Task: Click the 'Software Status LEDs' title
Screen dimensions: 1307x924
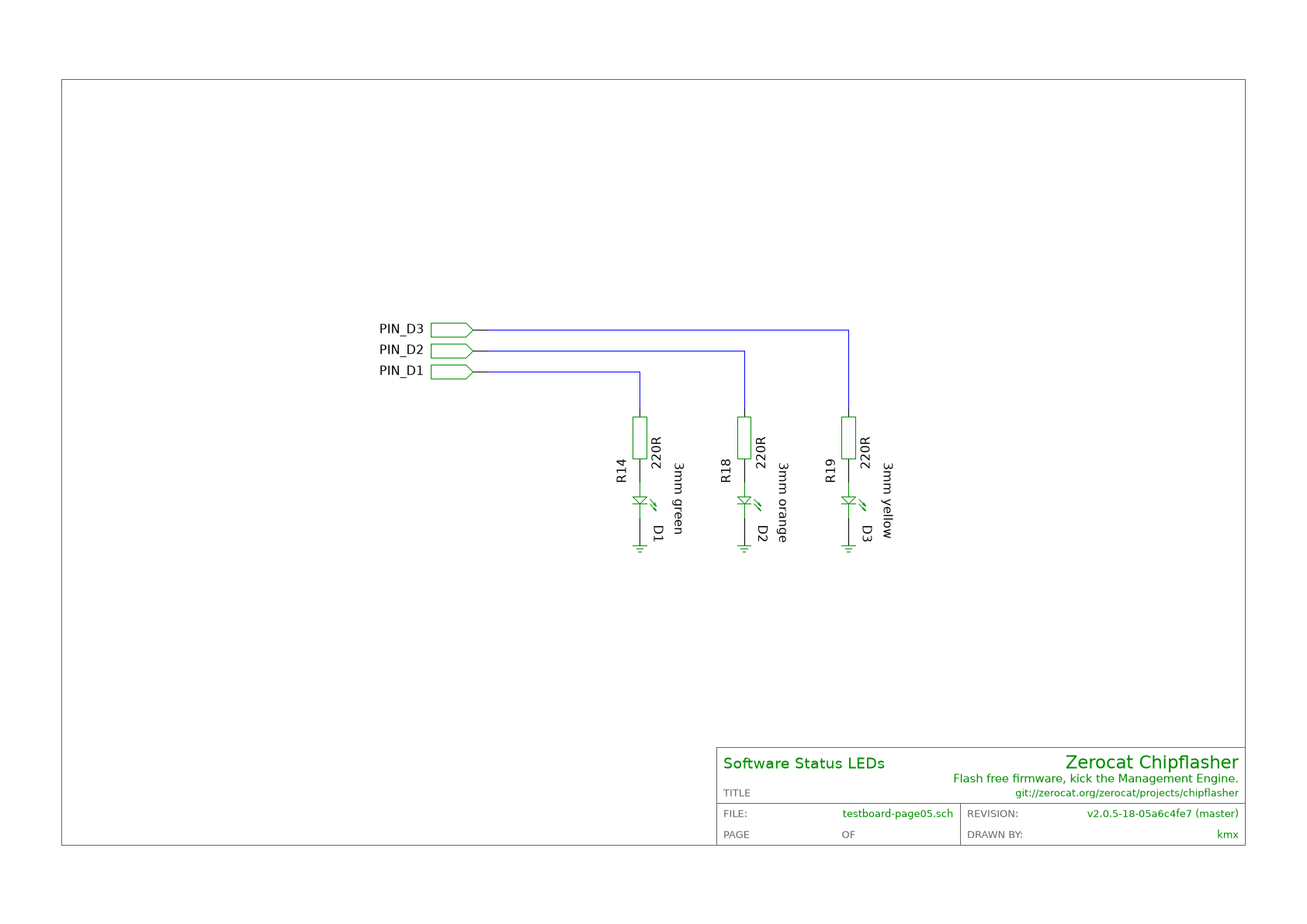Action: [x=804, y=763]
